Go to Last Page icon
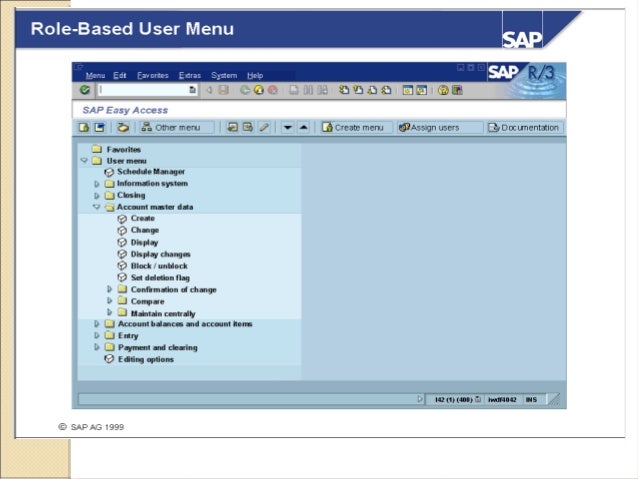The width and height of the screenshot is (638, 479). click(x=387, y=90)
